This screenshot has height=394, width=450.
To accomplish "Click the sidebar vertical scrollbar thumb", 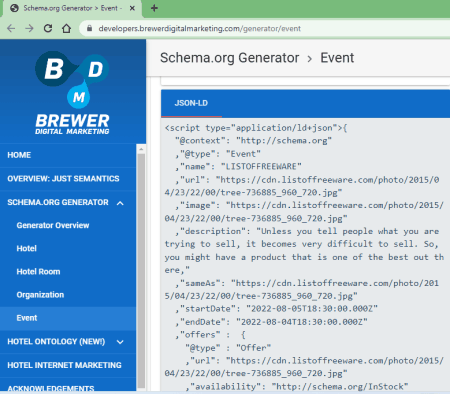I will [141, 270].
